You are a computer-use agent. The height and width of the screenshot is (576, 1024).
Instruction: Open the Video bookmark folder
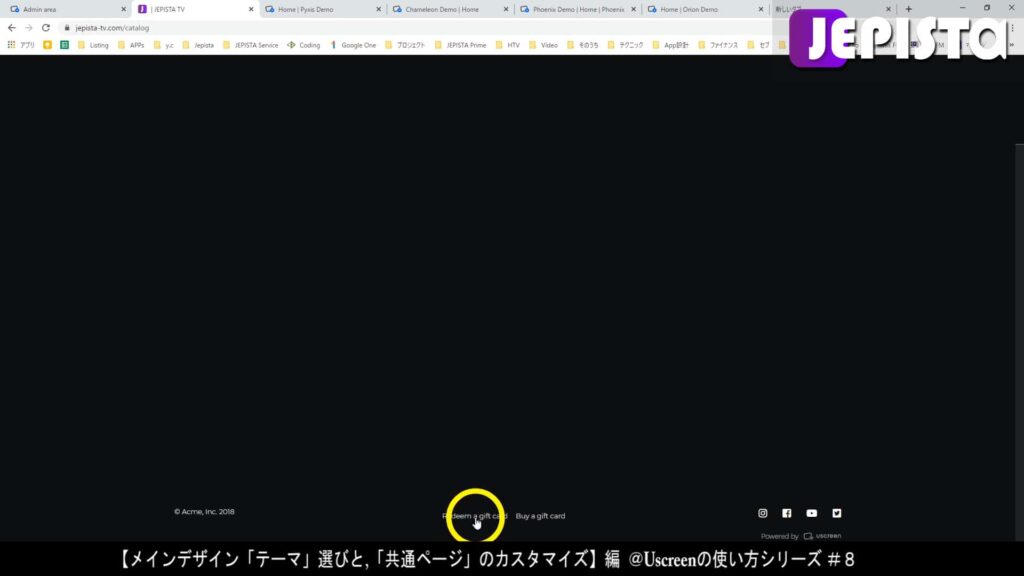[x=543, y=45]
